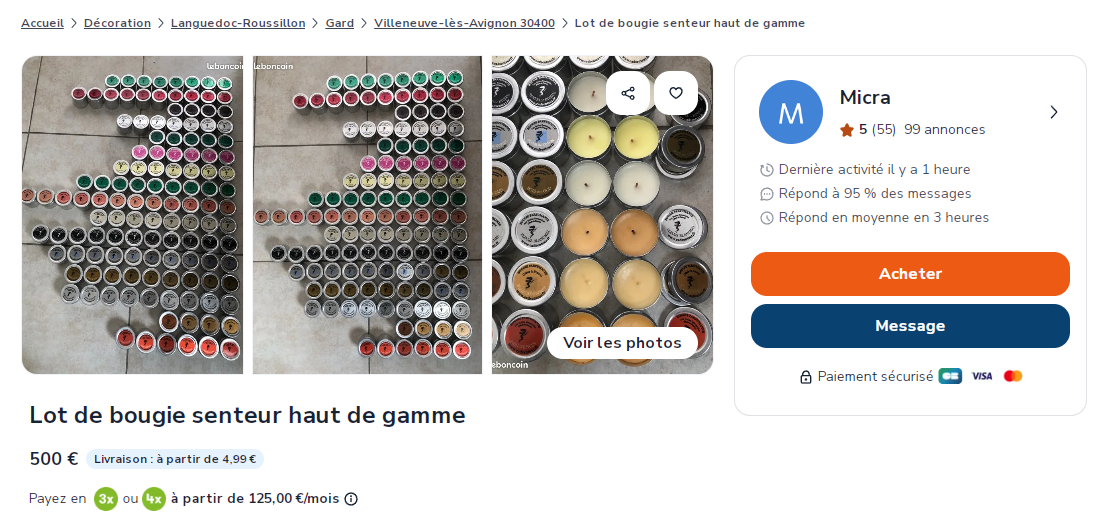Open the Gard breadcrumb link

[x=340, y=23]
